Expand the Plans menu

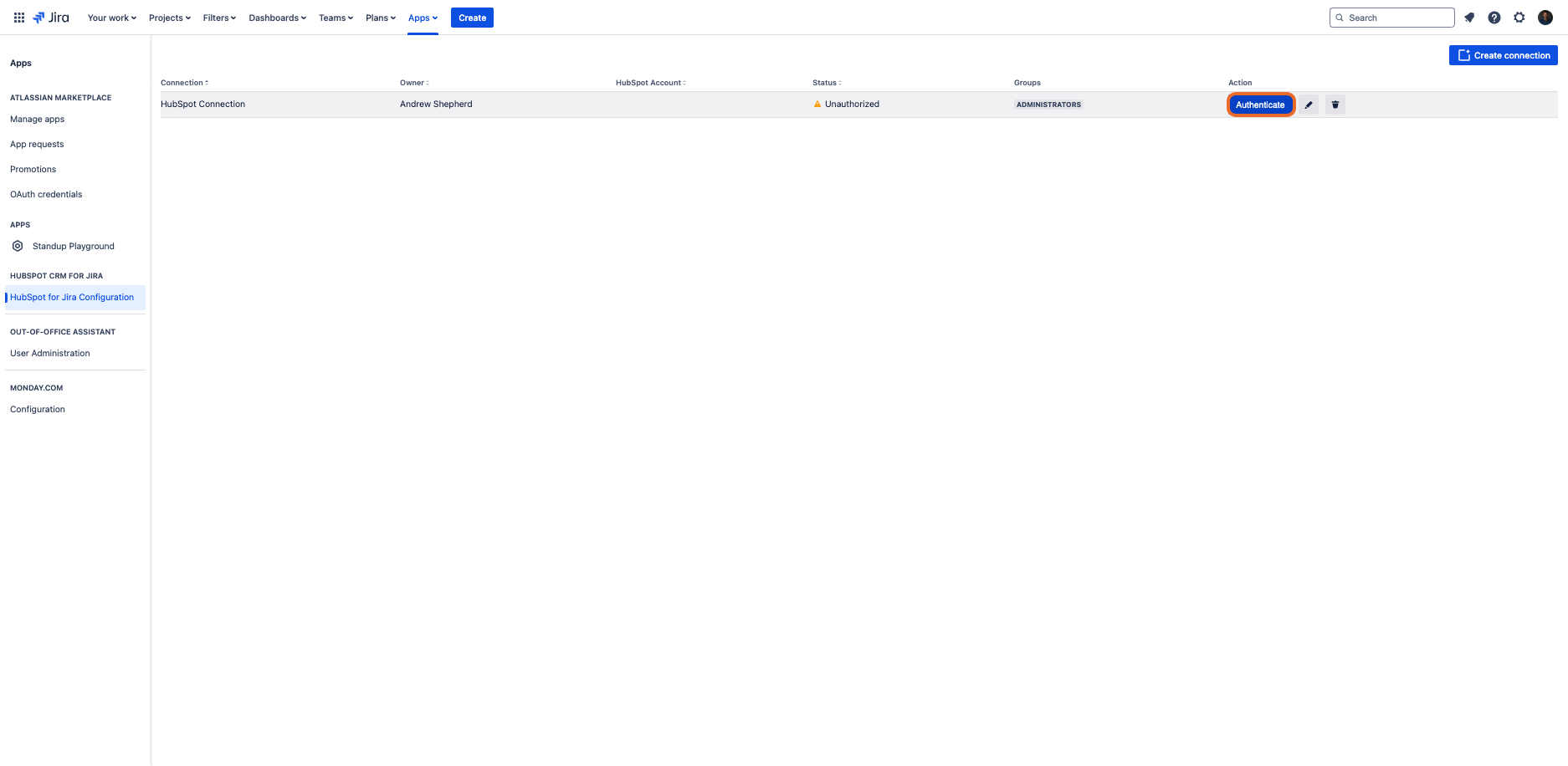pyautogui.click(x=381, y=18)
